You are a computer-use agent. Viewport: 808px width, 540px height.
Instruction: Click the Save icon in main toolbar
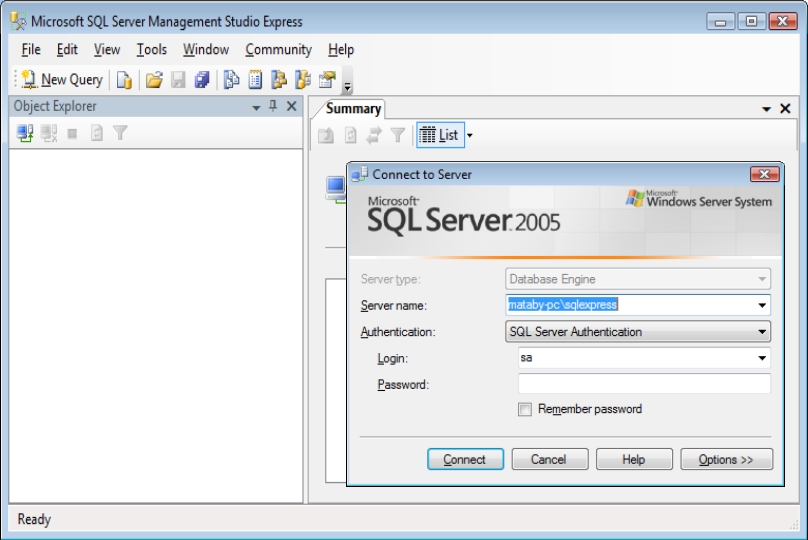tap(178, 80)
